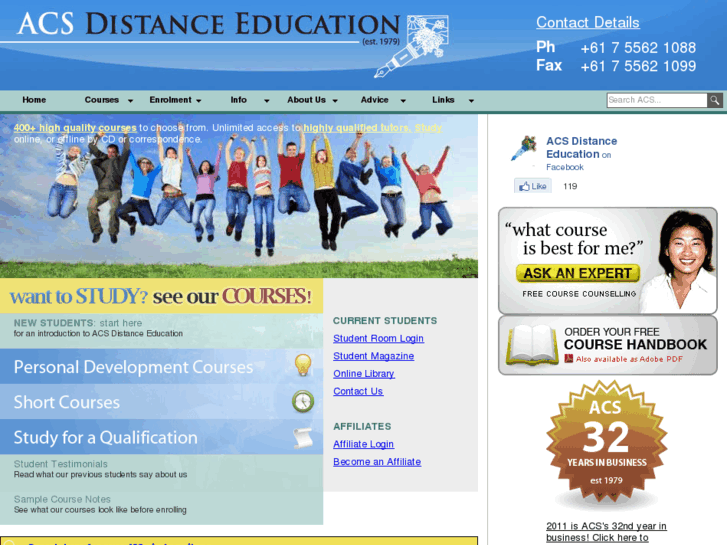Image resolution: width=727 pixels, height=545 pixels.
Task: Click the jumping people hero image
Action: click(x=239, y=196)
